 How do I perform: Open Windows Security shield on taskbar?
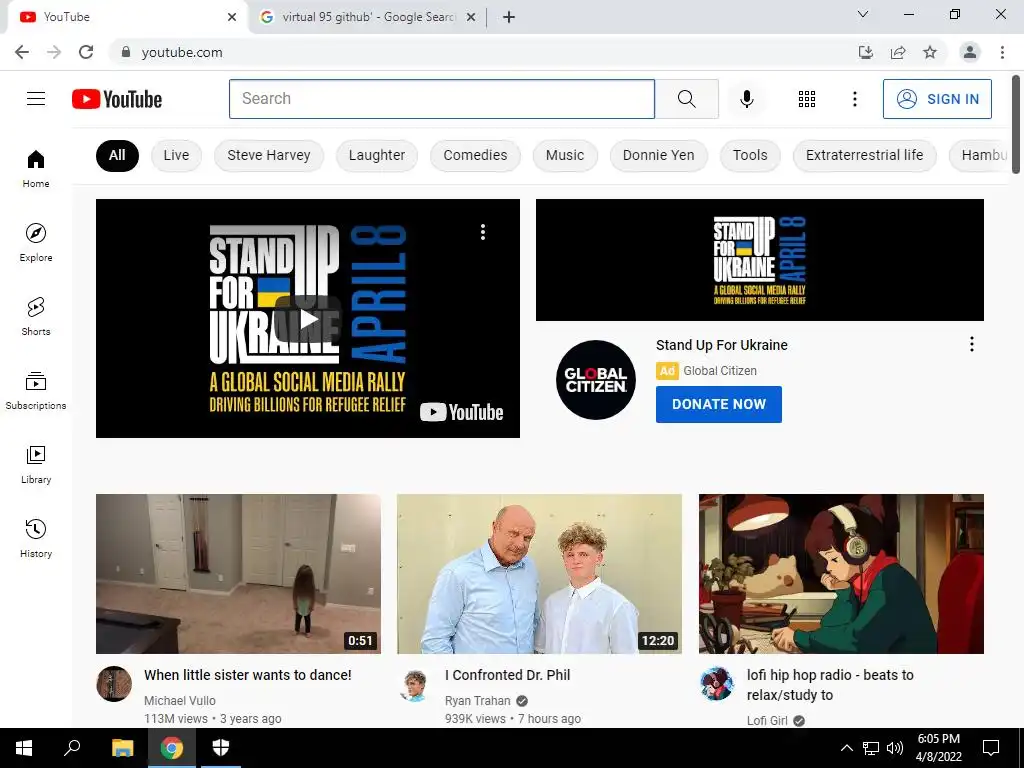pos(221,748)
